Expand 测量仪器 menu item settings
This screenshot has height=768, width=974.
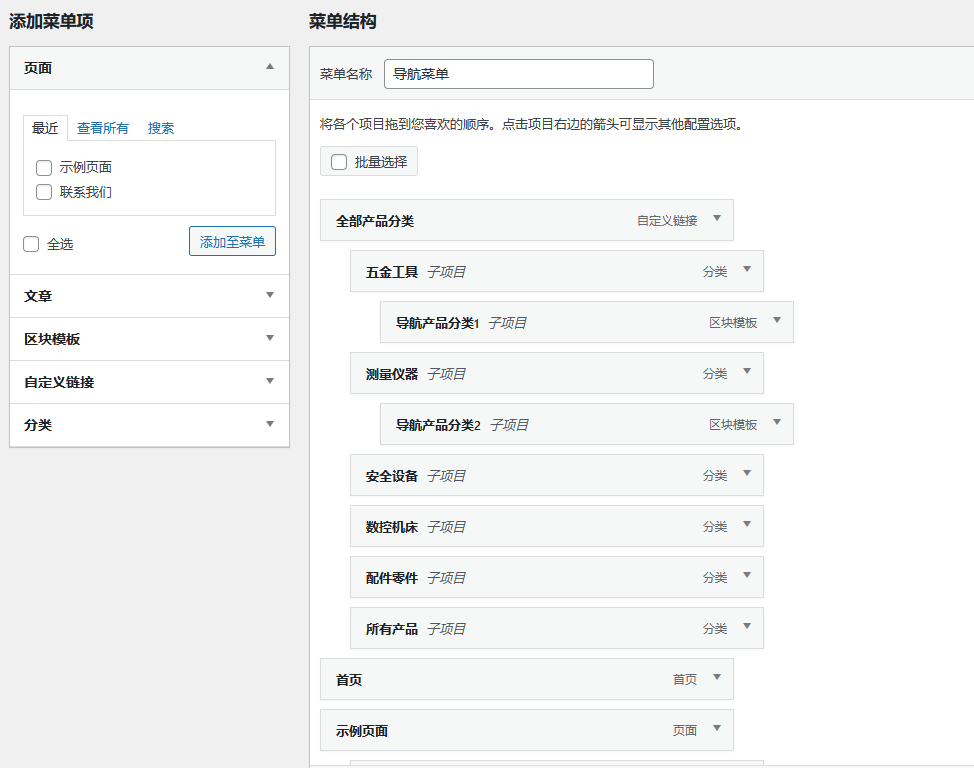tap(747, 373)
